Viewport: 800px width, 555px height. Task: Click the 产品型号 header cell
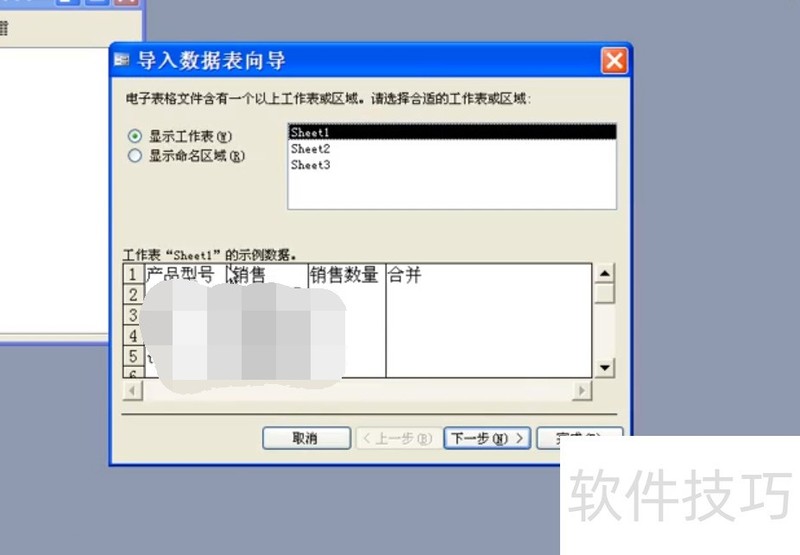pos(185,274)
